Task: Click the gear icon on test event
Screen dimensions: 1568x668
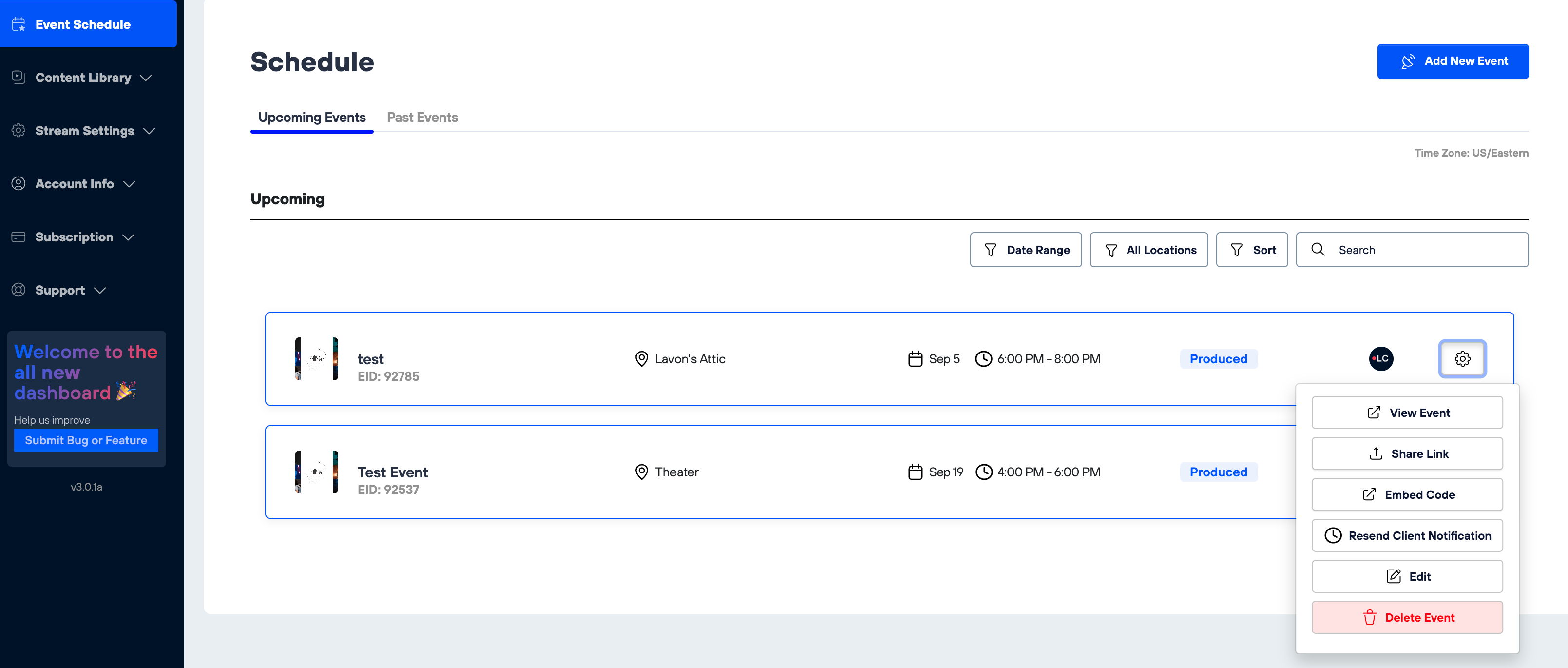Action: (x=1462, y=359)
